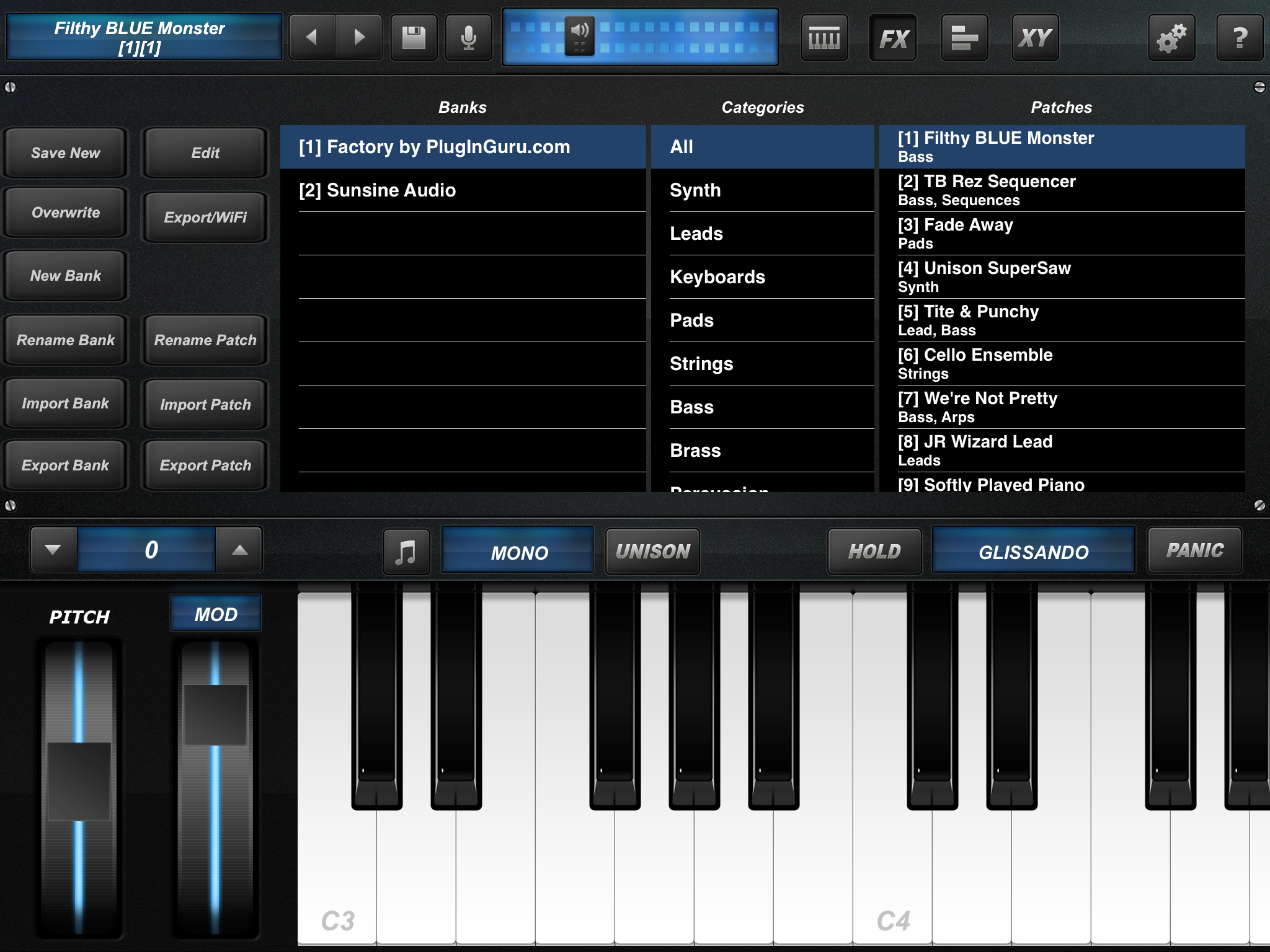Screen dimensions: 1270x952
Task: Open the XY pad view
Action: tap(1035, 38)
